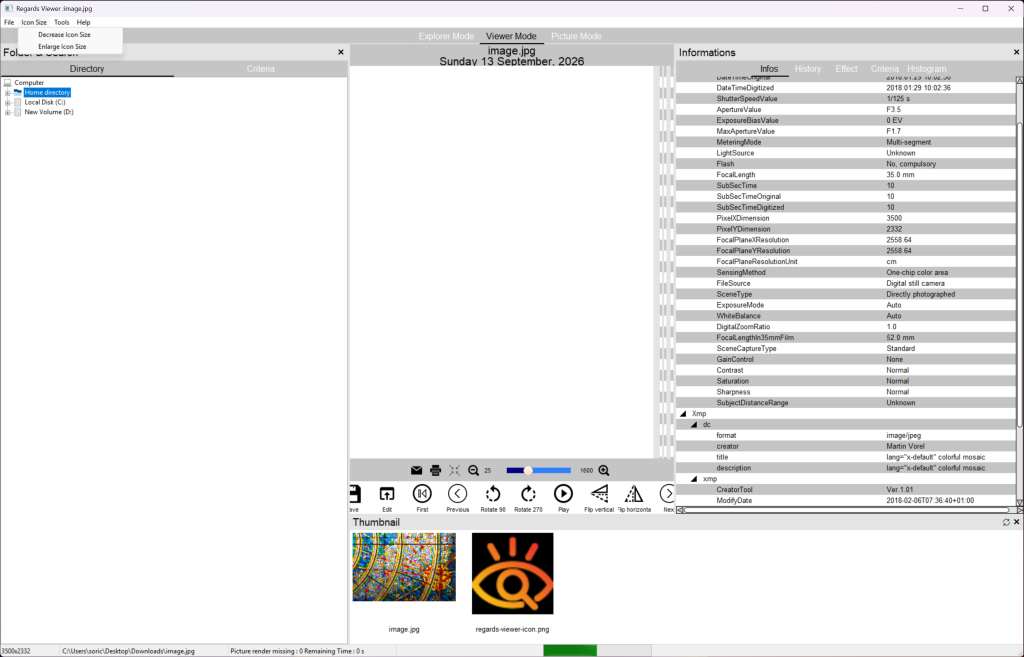The height and width of the screenshot is (657, 1024).
Task: Click the 3500x2332 status bar entry
Action: click(x=16, y=651)
